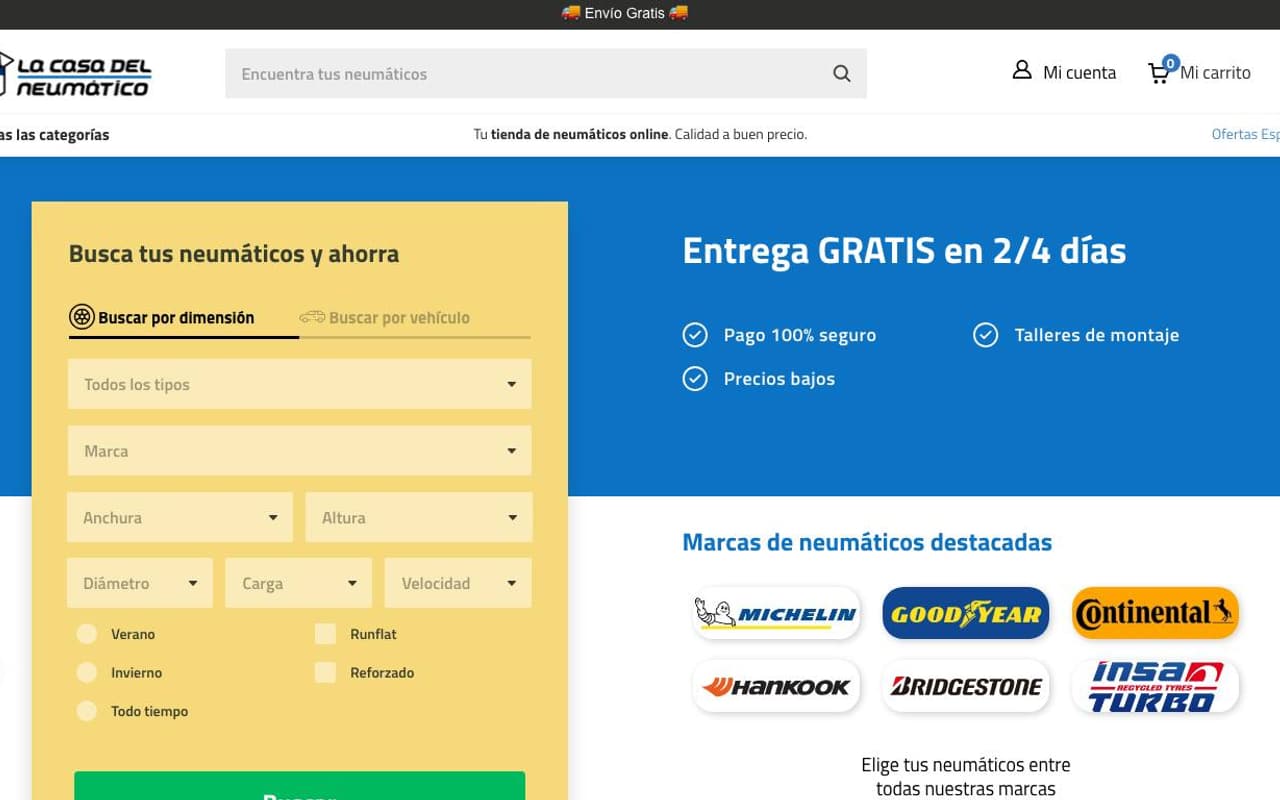Click the tienda de neumáticos online tagline
The width and height of the screenshot is (1280, 800).
point(579,134)
